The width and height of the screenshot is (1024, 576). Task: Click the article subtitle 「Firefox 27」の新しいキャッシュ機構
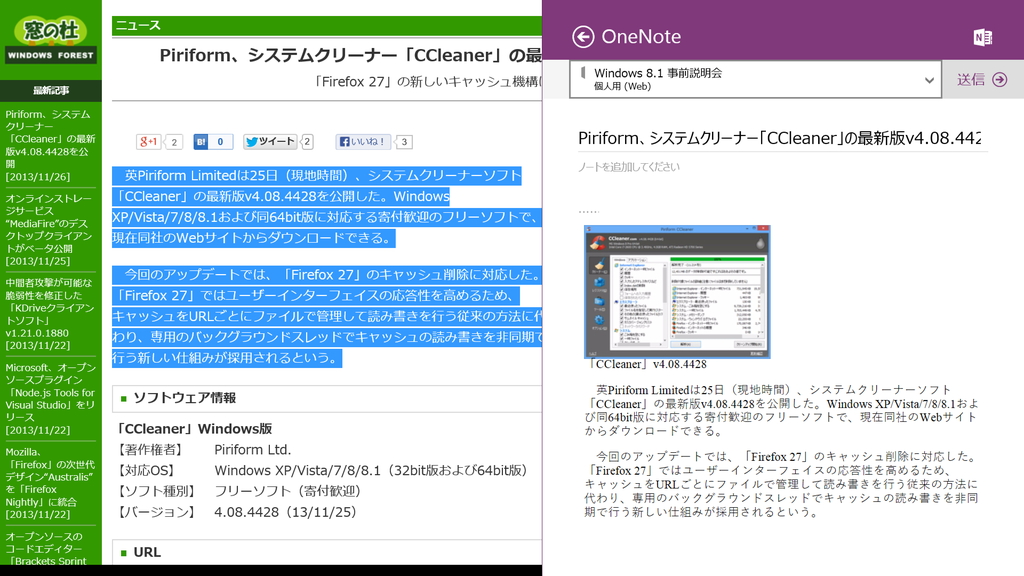427,82
